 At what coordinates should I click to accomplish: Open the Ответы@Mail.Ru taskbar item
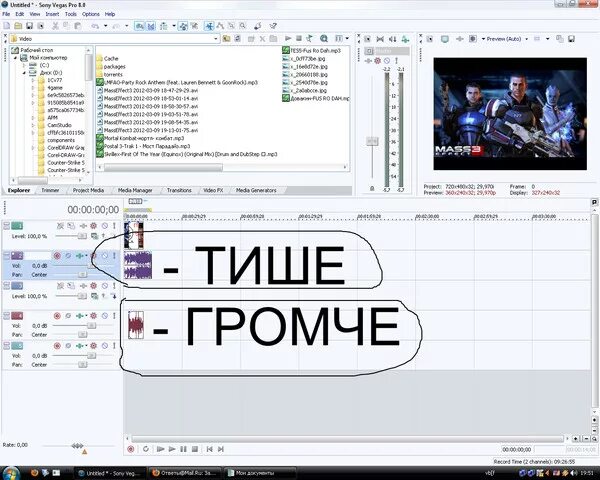(185, 473)
